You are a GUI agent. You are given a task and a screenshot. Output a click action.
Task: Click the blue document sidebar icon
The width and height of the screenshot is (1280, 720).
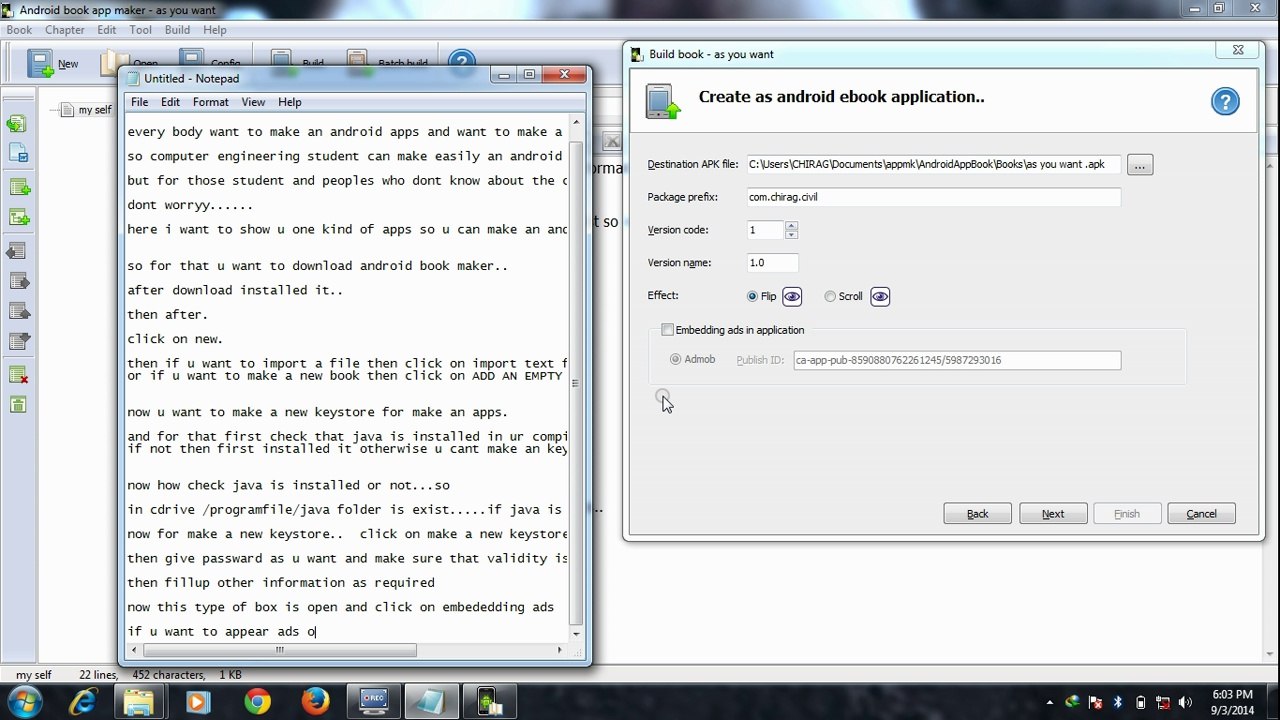pyautogui.click(x=18, y=154)
